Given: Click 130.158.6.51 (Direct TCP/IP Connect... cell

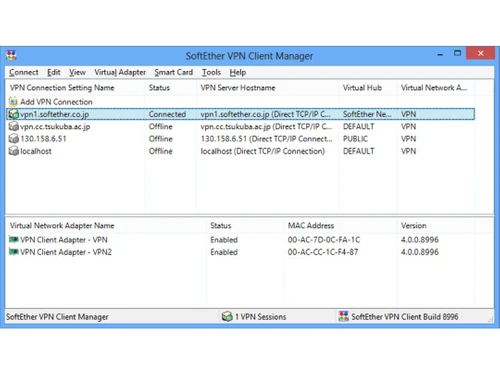Looking at the screenshot, I should click(267, 139).
